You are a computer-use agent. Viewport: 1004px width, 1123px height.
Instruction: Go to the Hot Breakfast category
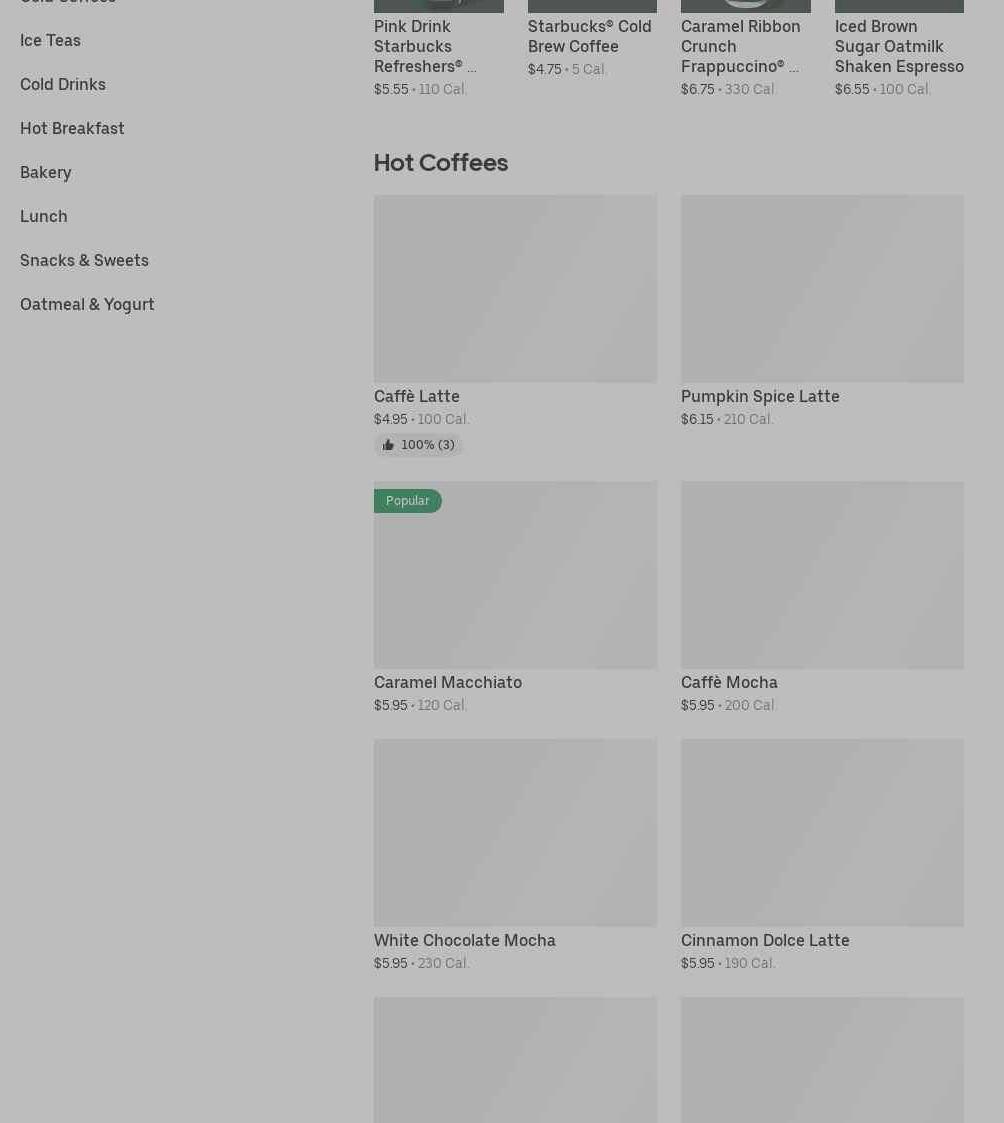[72, 128]
